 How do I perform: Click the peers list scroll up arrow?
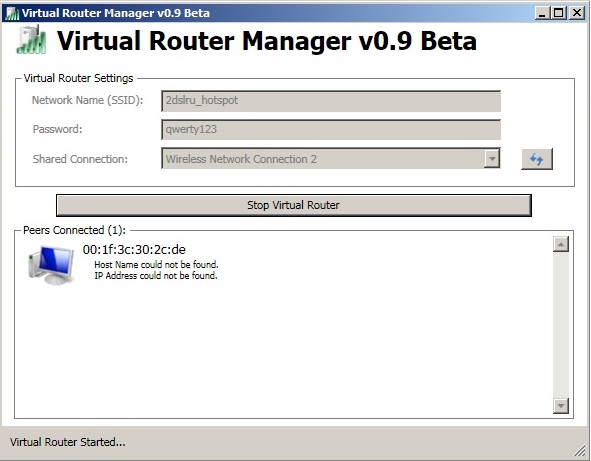(x=561, y=244)
